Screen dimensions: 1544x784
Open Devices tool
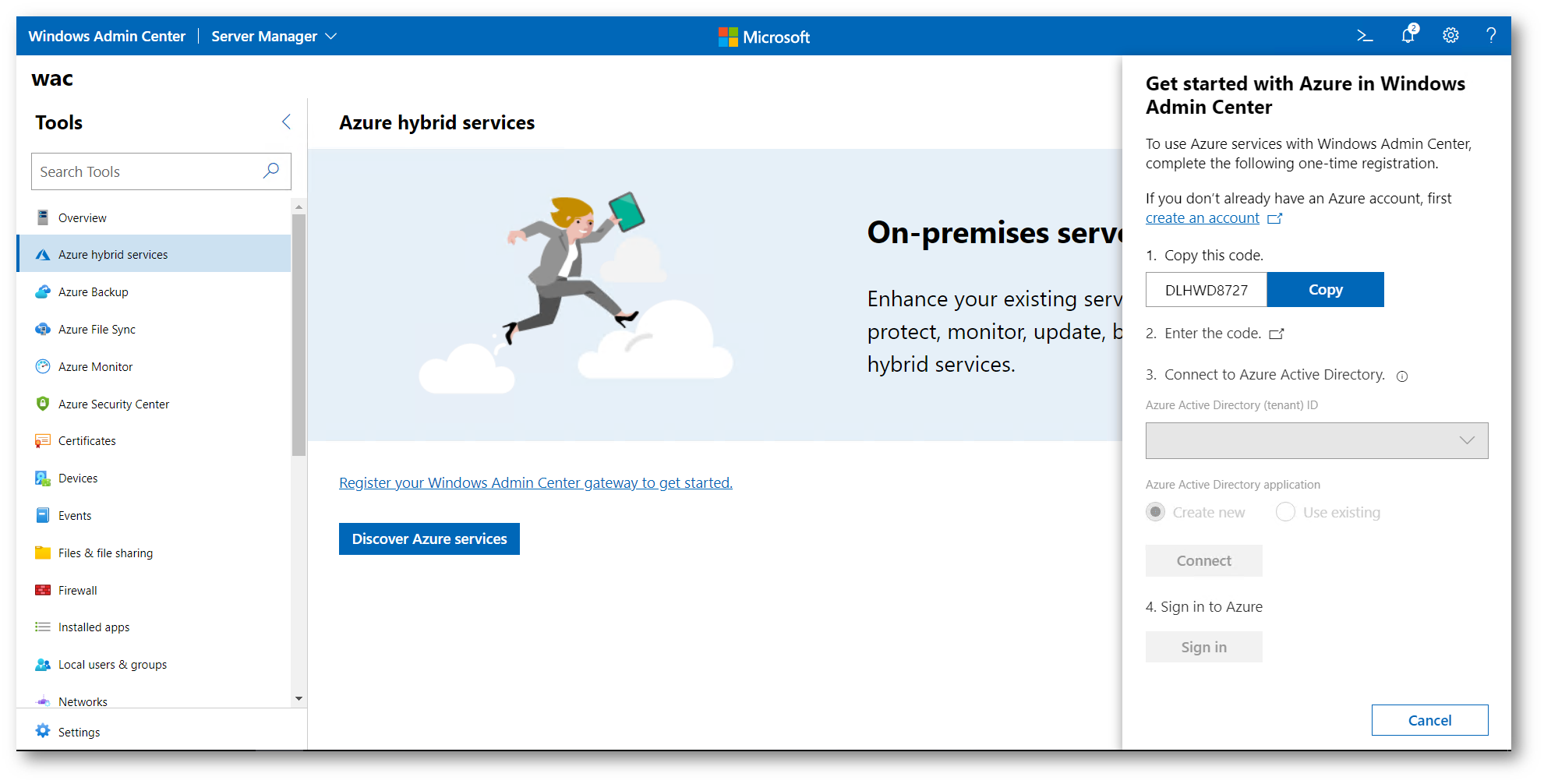154,479
